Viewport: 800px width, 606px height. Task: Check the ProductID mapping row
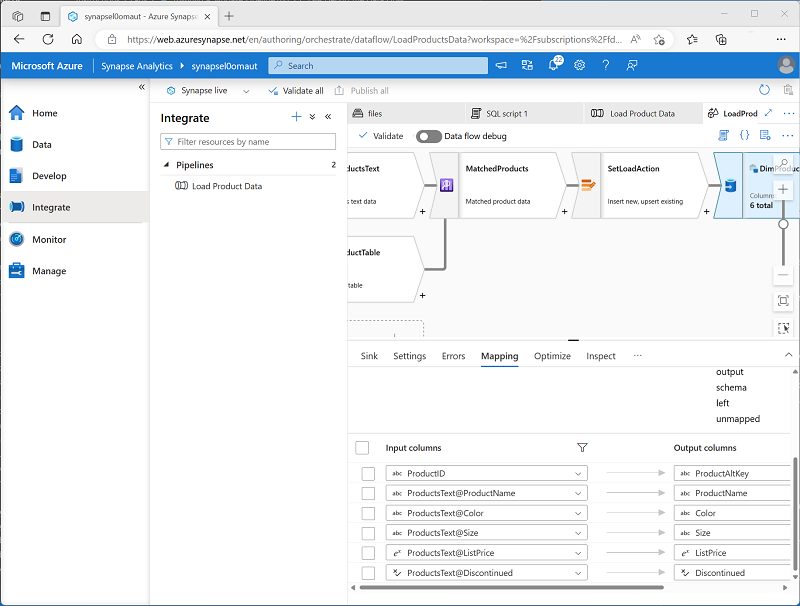point(368,473)
